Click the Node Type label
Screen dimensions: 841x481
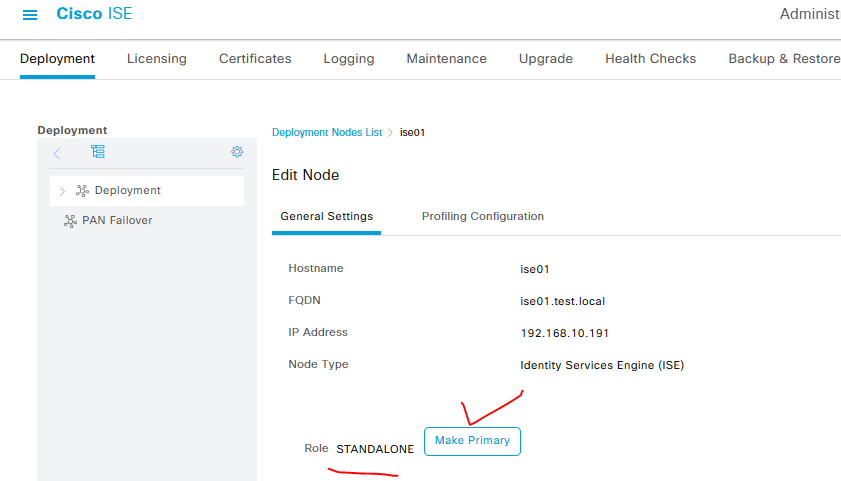click(318, 364)
